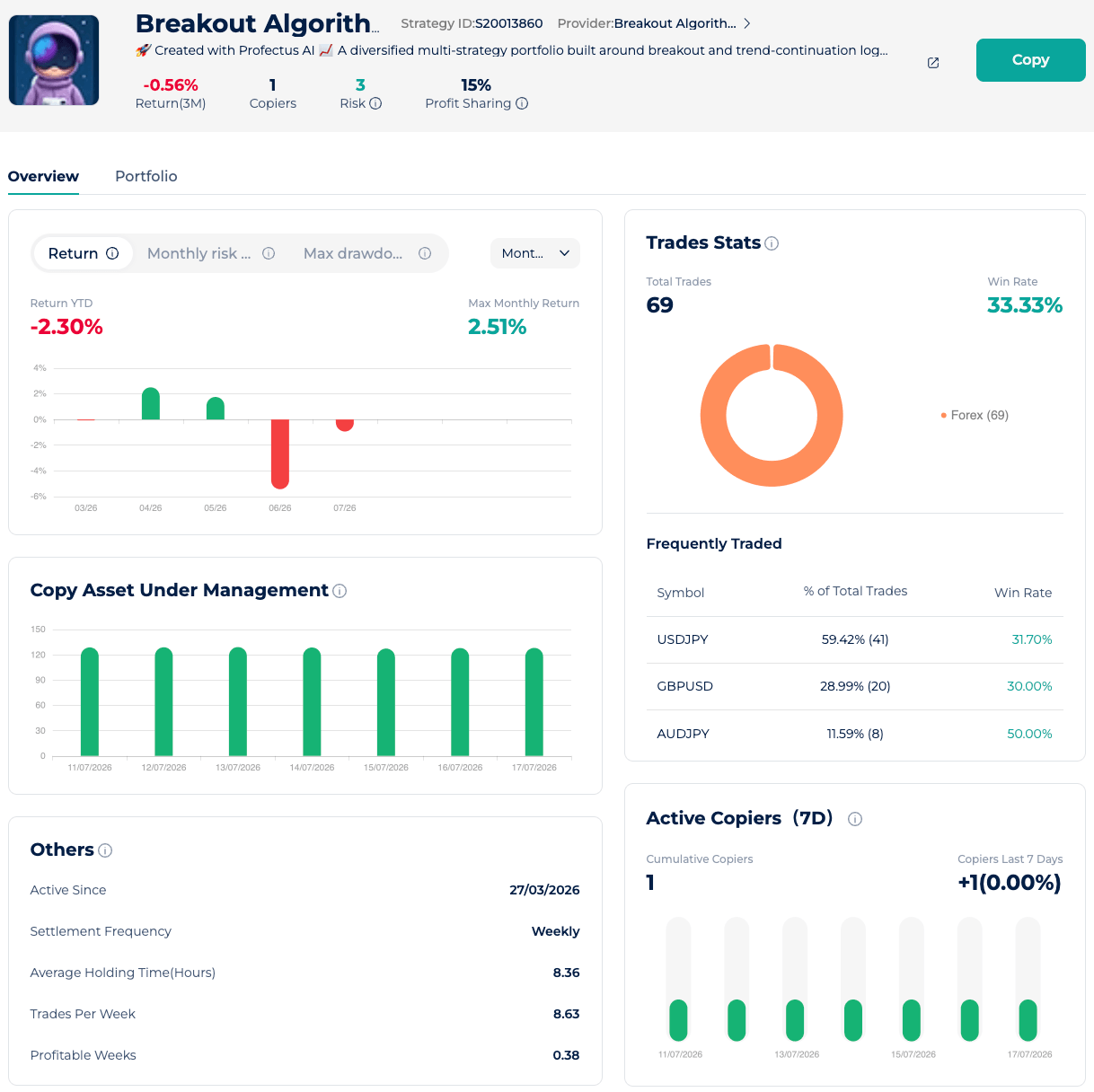Image resolution: width=1094 pixels, height=1092 pixels.
Task: Click the Forex (69) legend entry
Action: point(975,415)
